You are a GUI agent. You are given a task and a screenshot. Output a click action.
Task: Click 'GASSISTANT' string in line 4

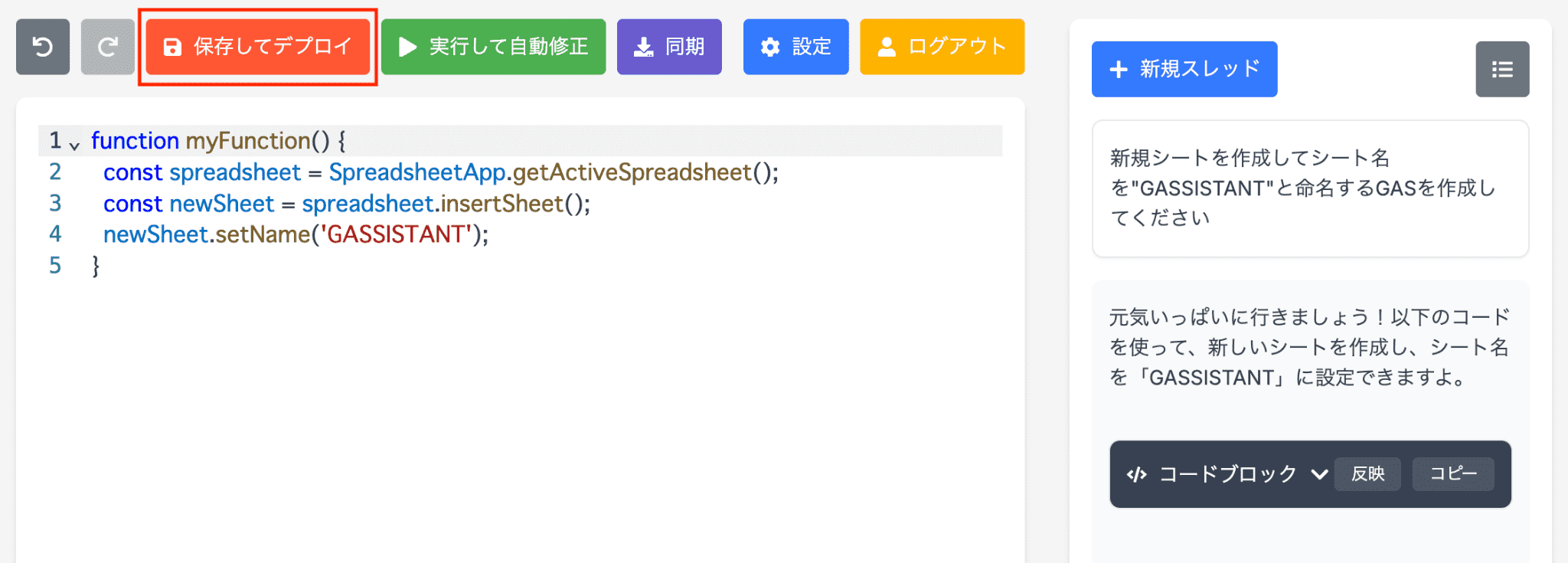396,234
